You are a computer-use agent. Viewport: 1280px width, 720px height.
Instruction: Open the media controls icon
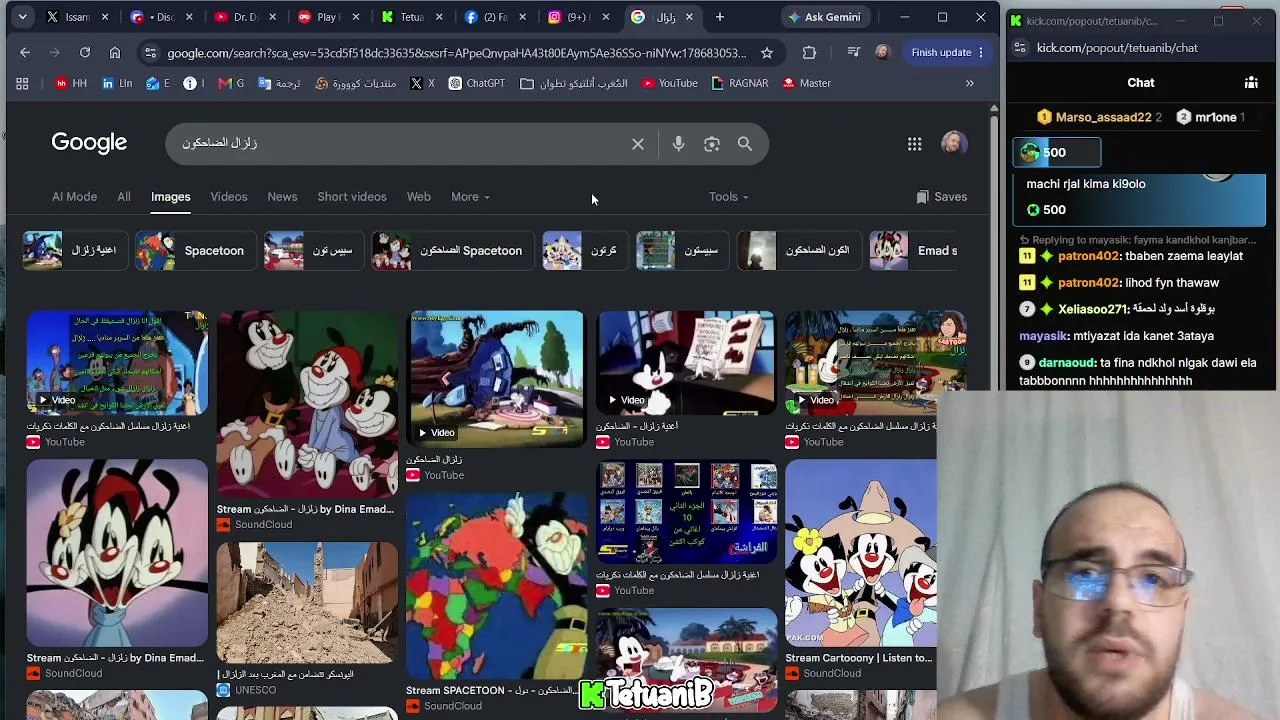(x=853, y=52)
